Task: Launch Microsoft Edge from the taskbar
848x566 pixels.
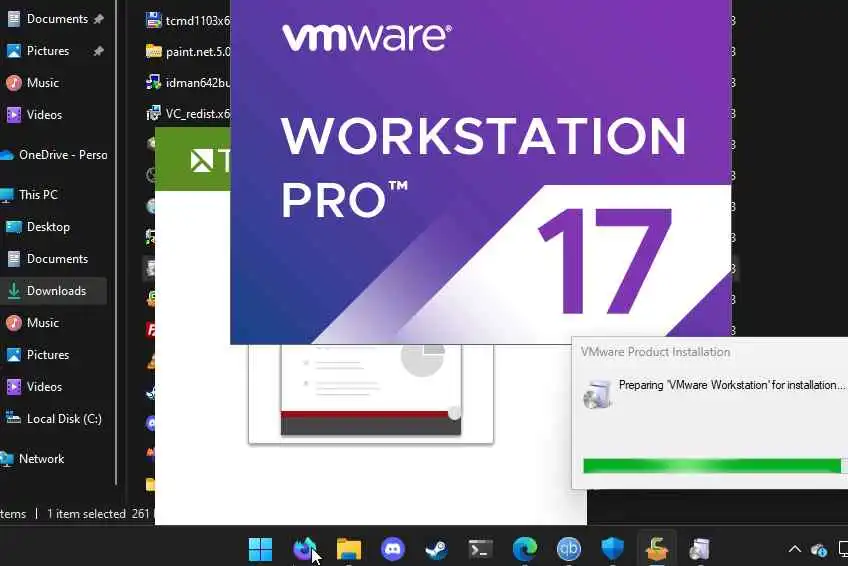Action: click(x=525, y=549)
